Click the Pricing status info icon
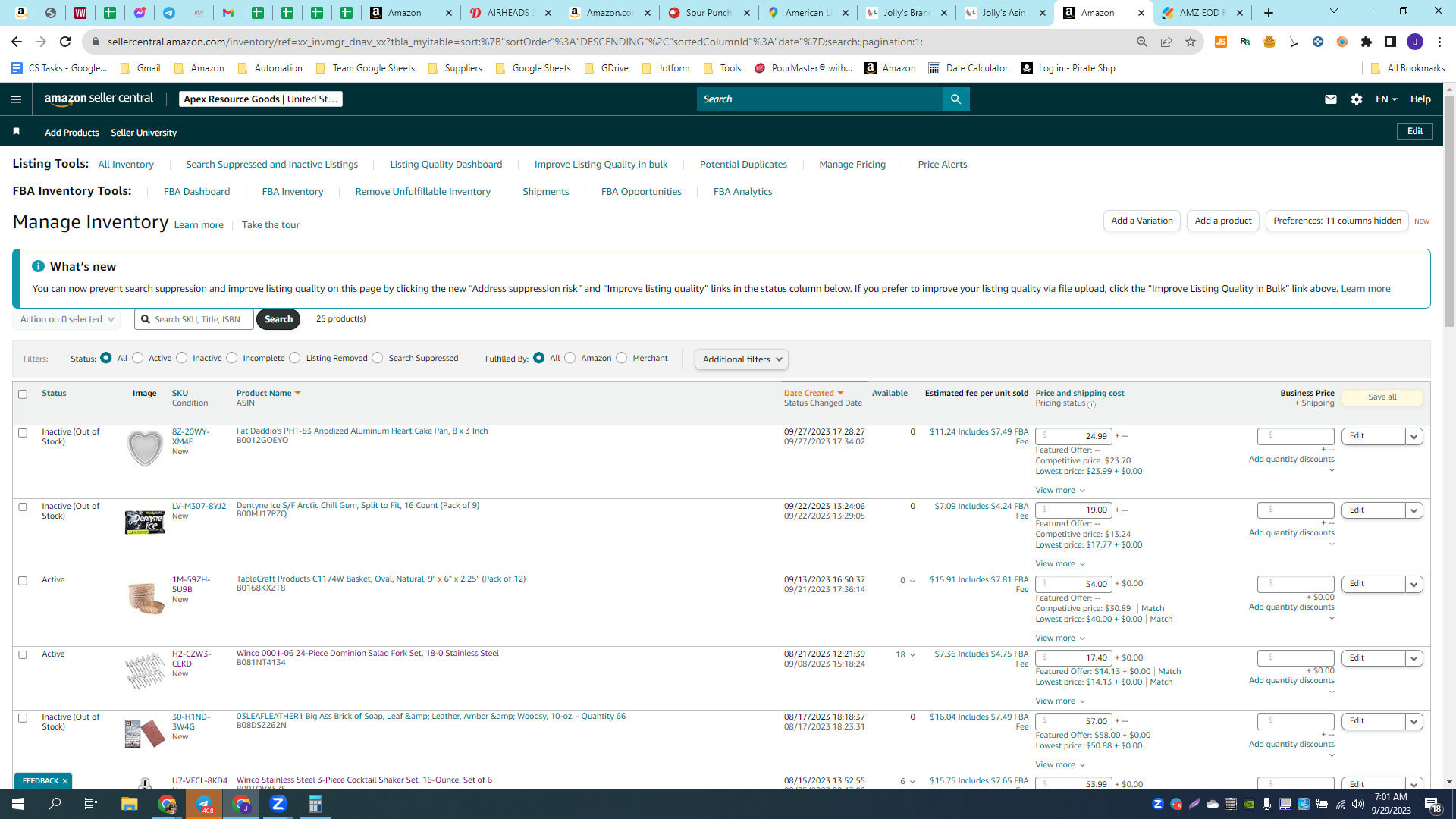The image size is (1456, 819). click(1092, 405)
